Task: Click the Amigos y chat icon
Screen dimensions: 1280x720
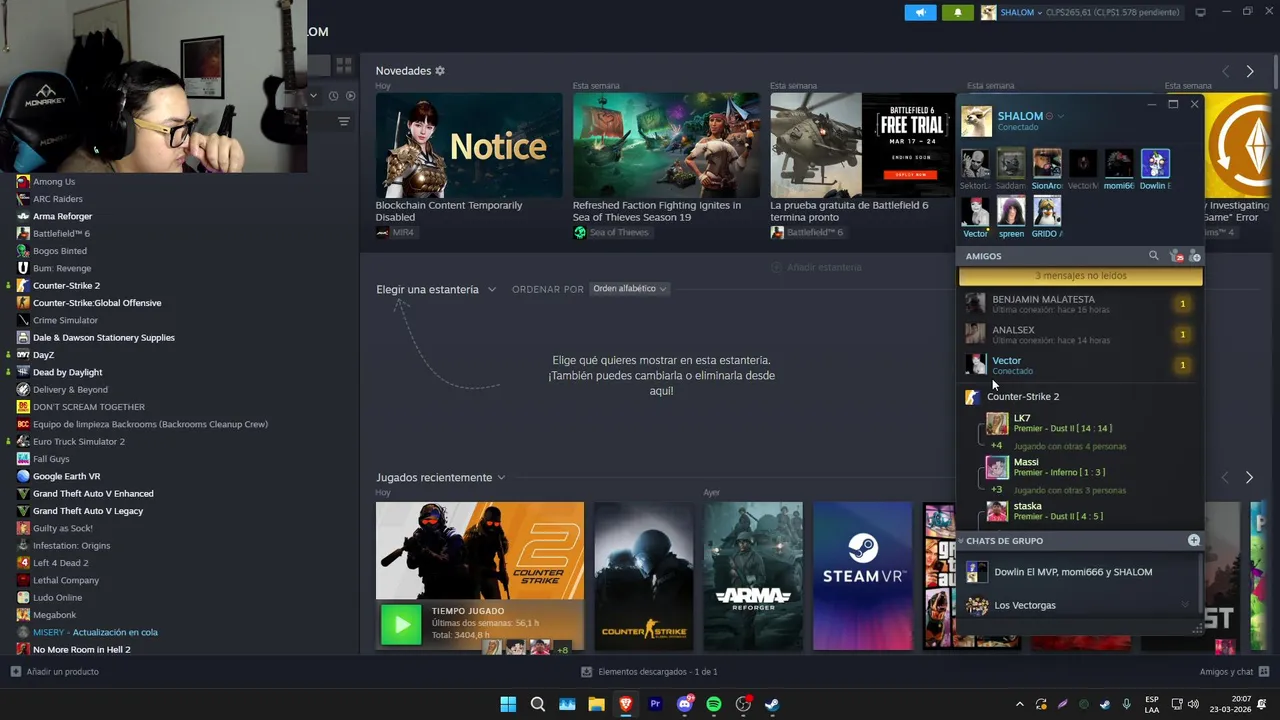Action: (1264, 672)
